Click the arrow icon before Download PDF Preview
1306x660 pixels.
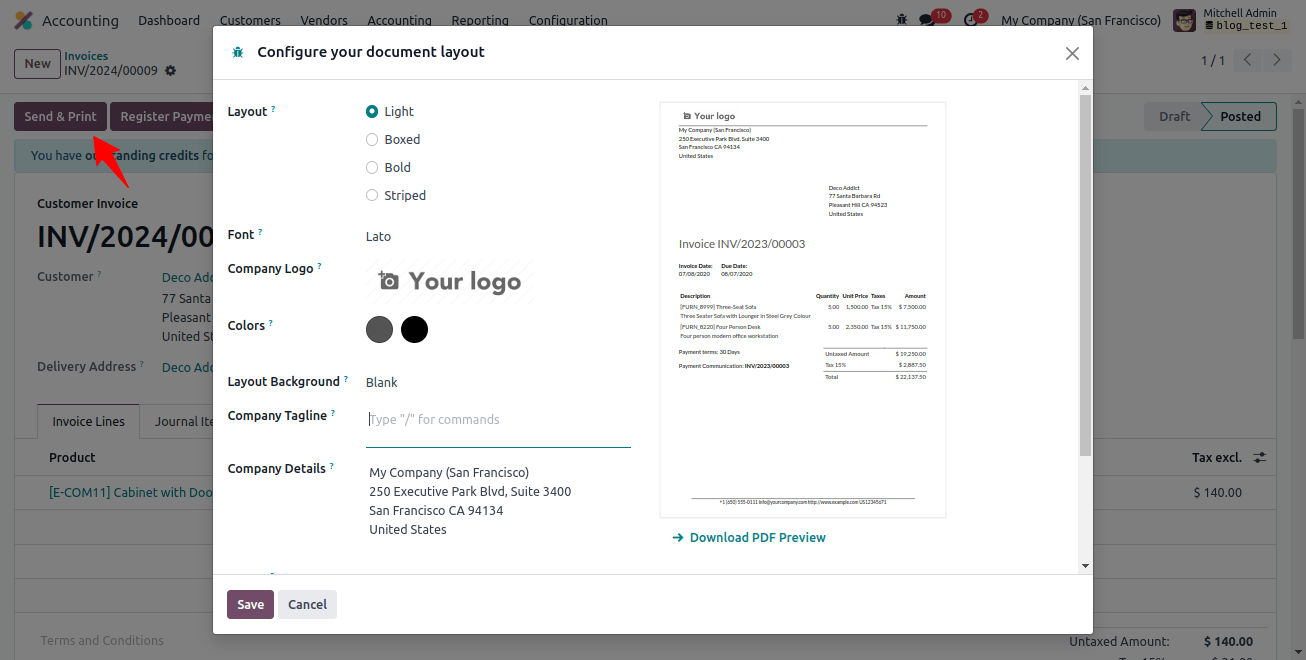pos(678,538)
